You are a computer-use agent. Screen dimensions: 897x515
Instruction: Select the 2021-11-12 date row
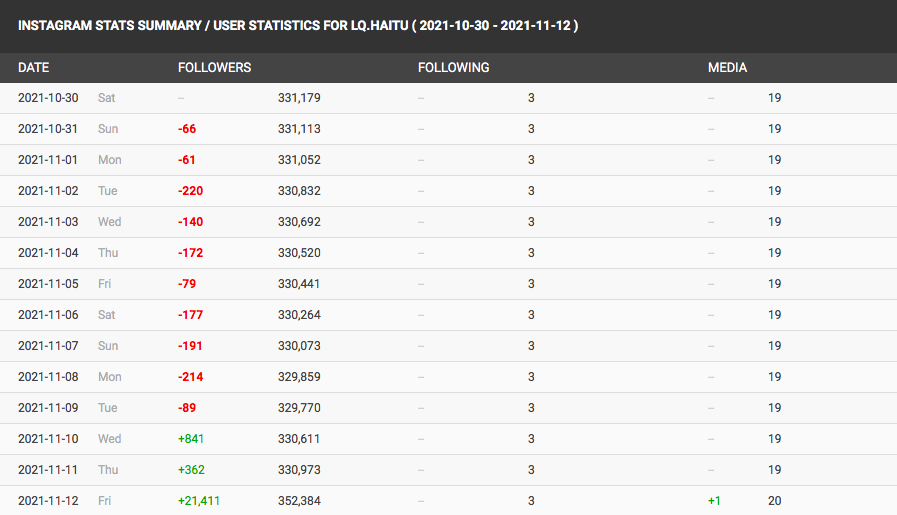point(448,501)
